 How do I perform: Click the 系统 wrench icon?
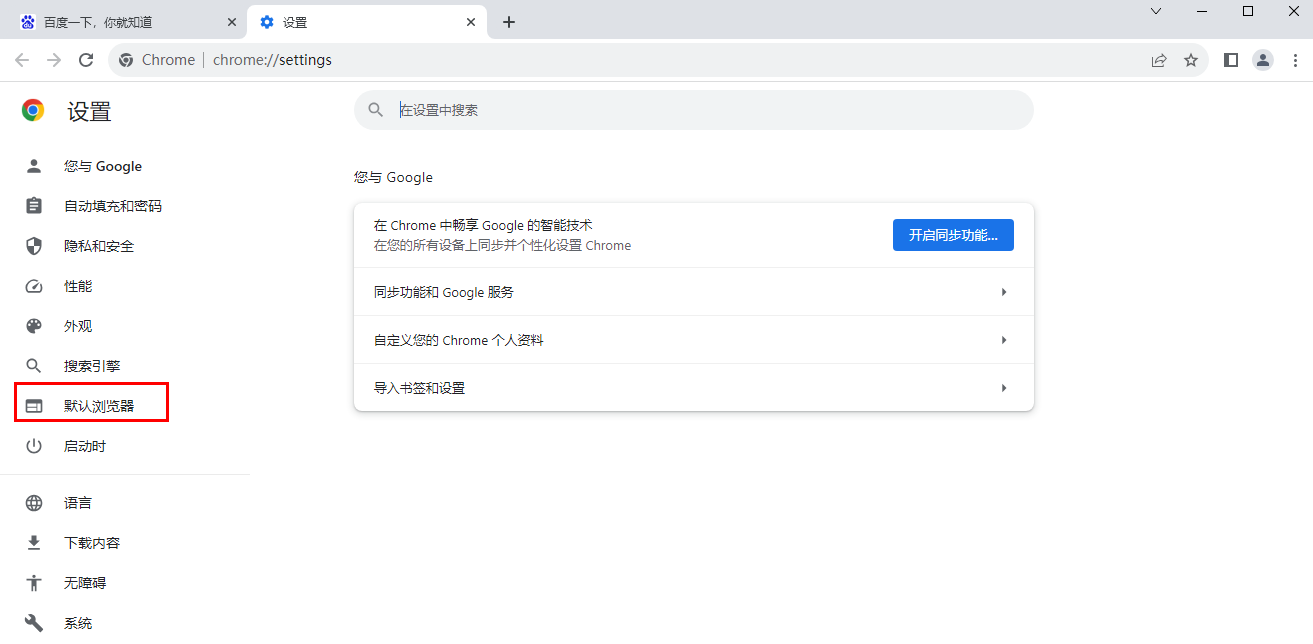tap(34, 623)
